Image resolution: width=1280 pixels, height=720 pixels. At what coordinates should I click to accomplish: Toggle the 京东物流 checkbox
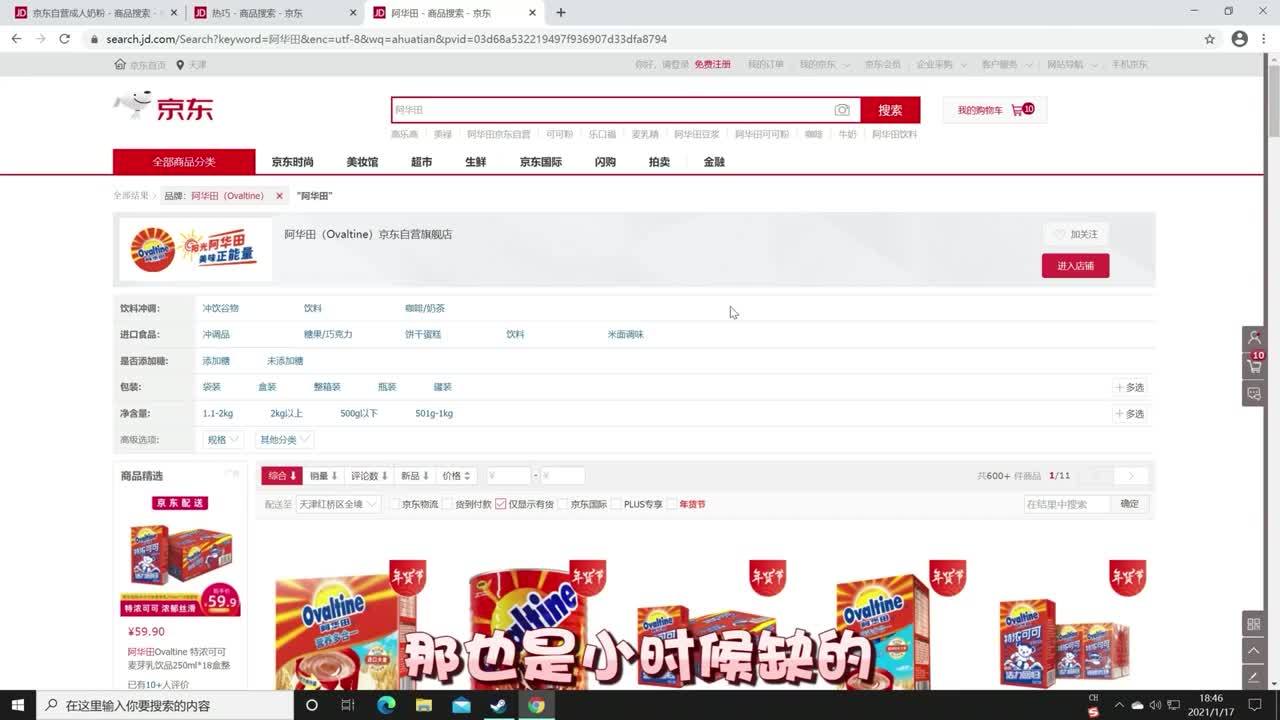394,504
